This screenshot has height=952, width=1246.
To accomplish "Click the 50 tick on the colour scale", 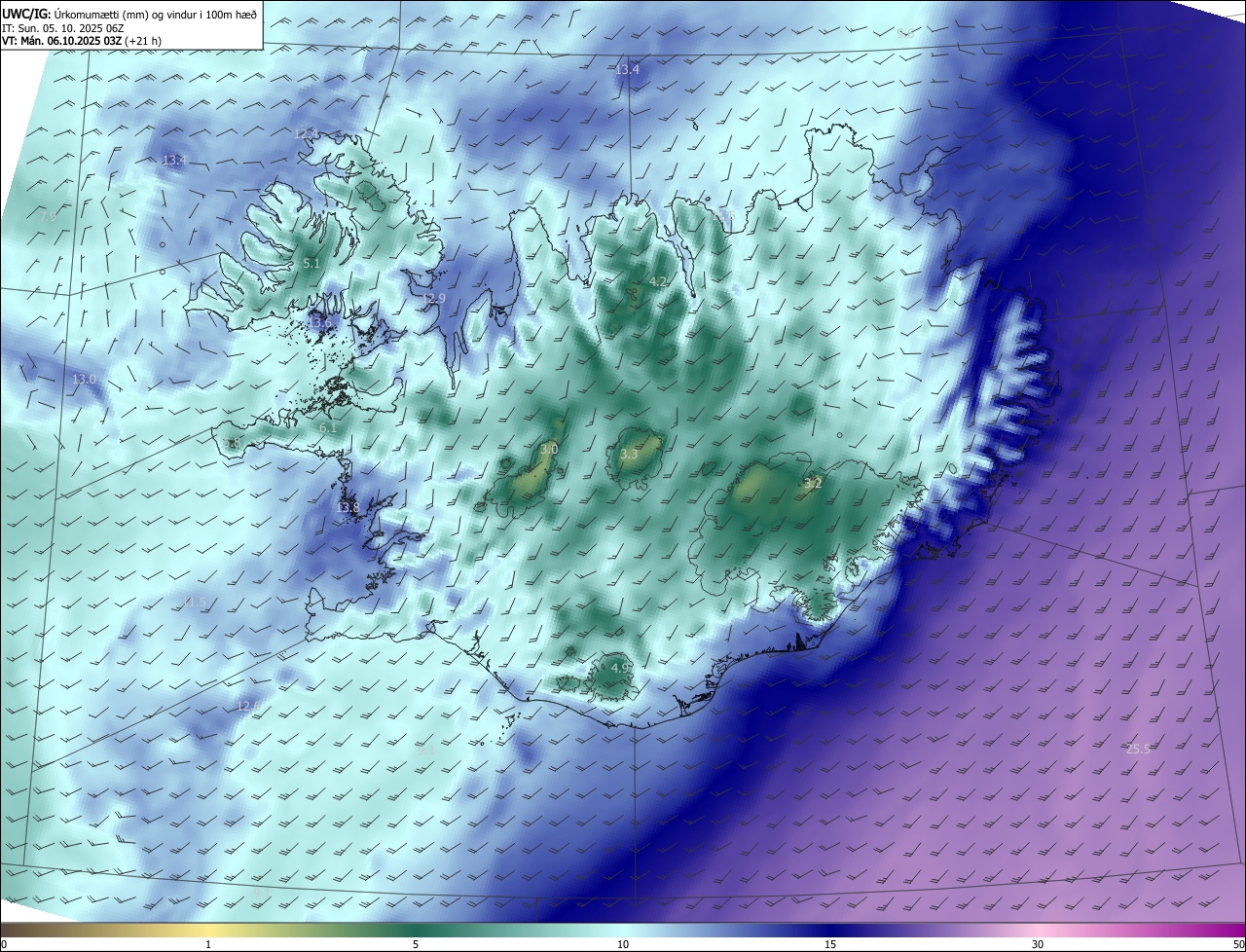I will 1238,944.
